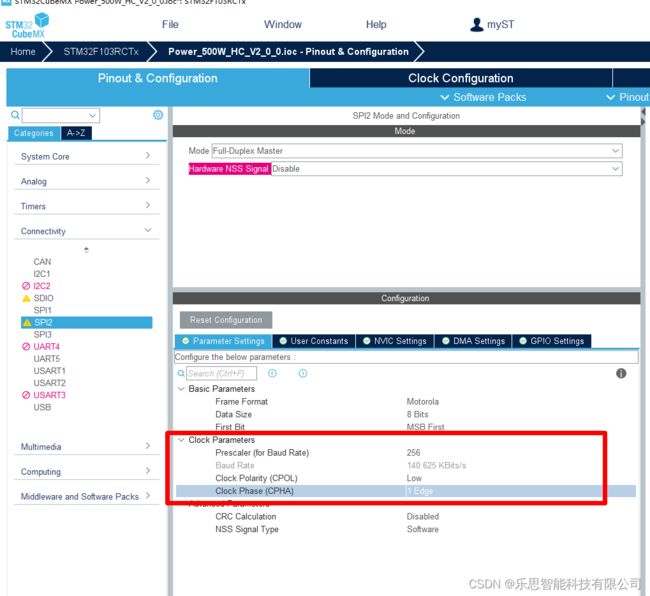Select CAN peripheral

tap(42, 262)
